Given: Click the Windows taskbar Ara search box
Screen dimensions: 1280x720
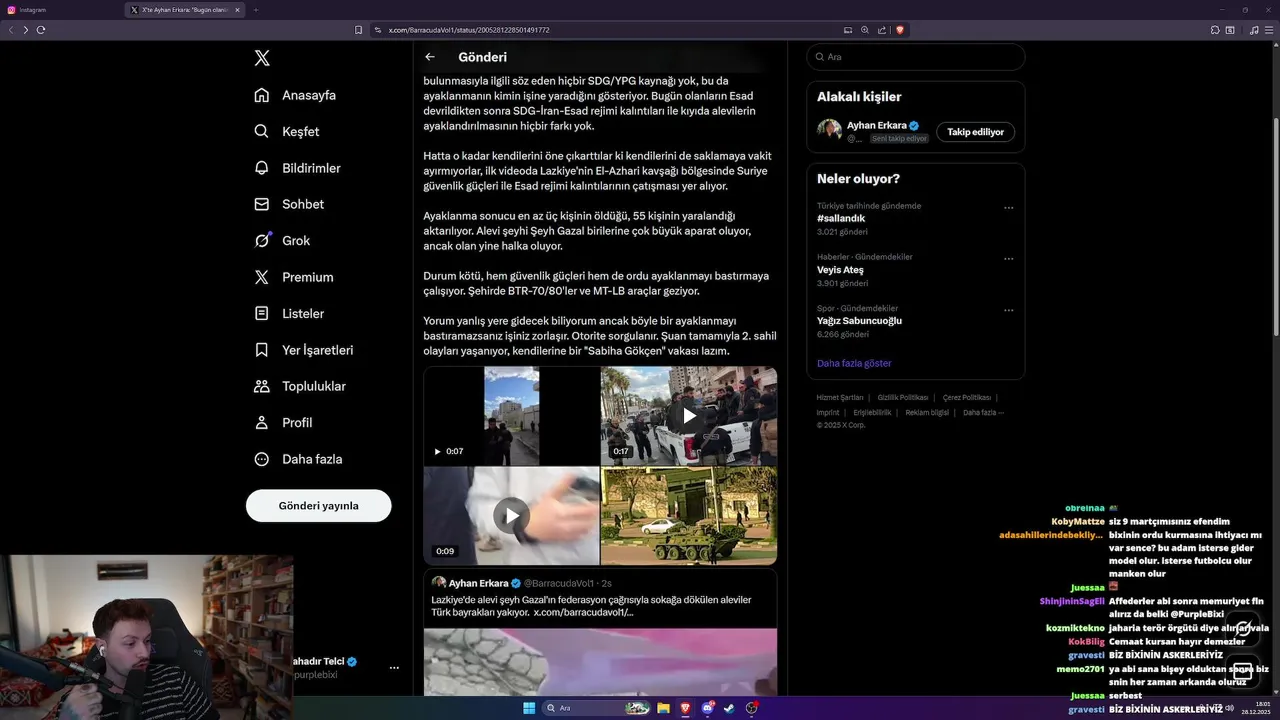Looking at the screenshot, I should pyautogui.click(x=596, y=708).
